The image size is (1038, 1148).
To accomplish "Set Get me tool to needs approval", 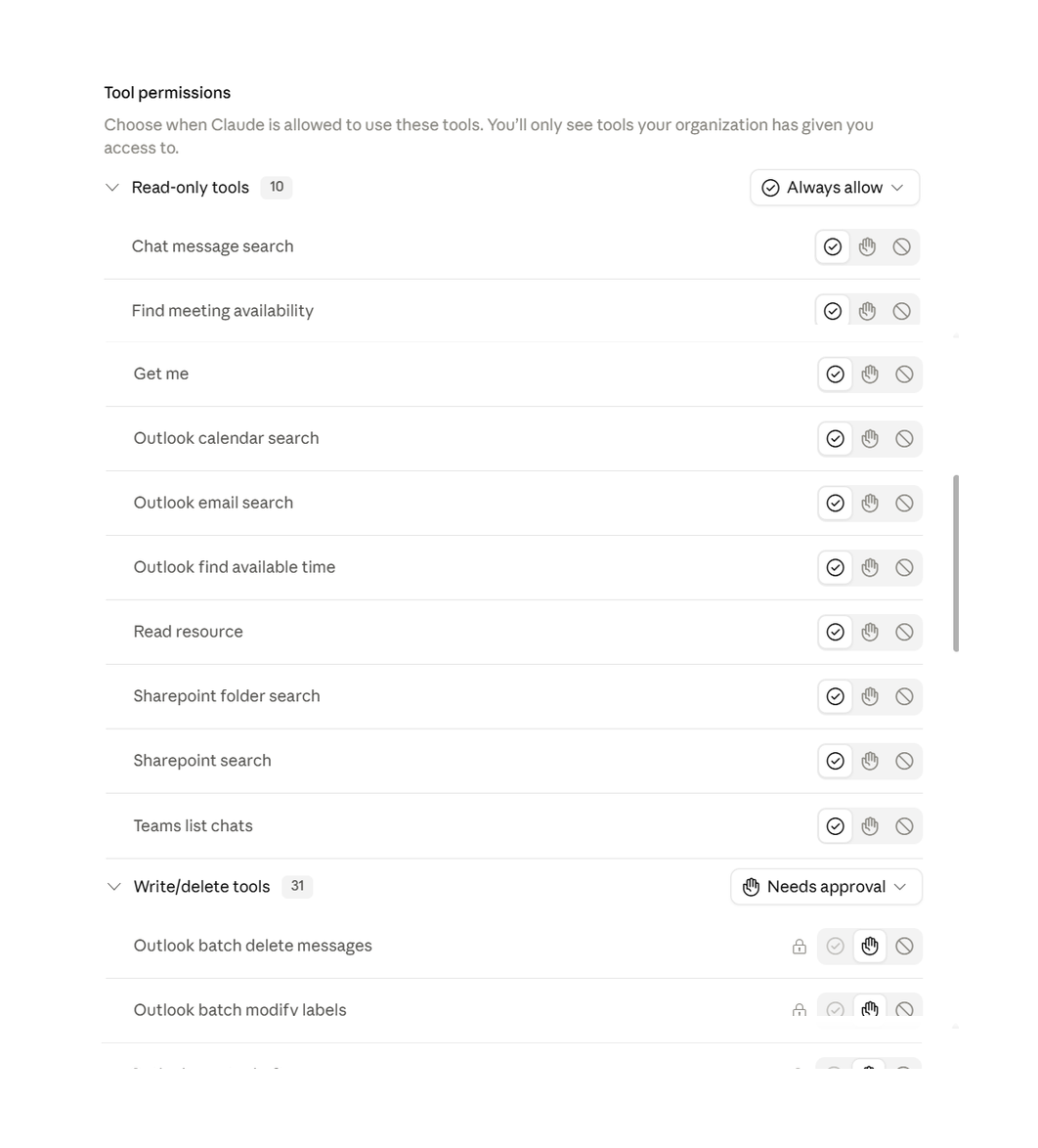I will 869,375.
